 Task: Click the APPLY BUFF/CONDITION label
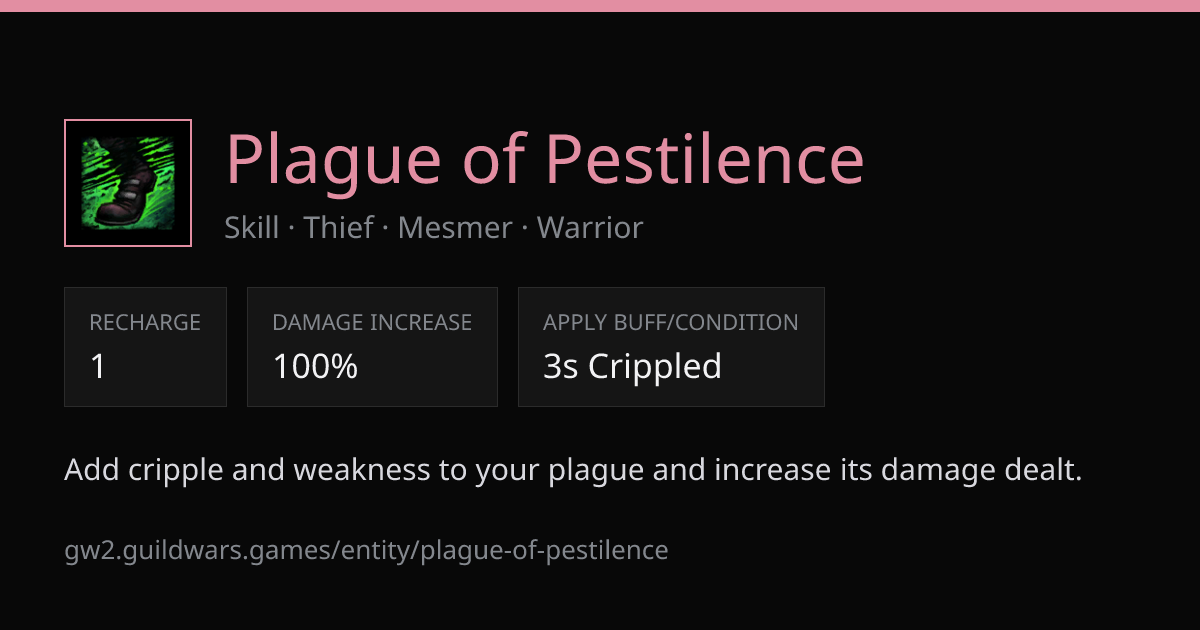671,323
